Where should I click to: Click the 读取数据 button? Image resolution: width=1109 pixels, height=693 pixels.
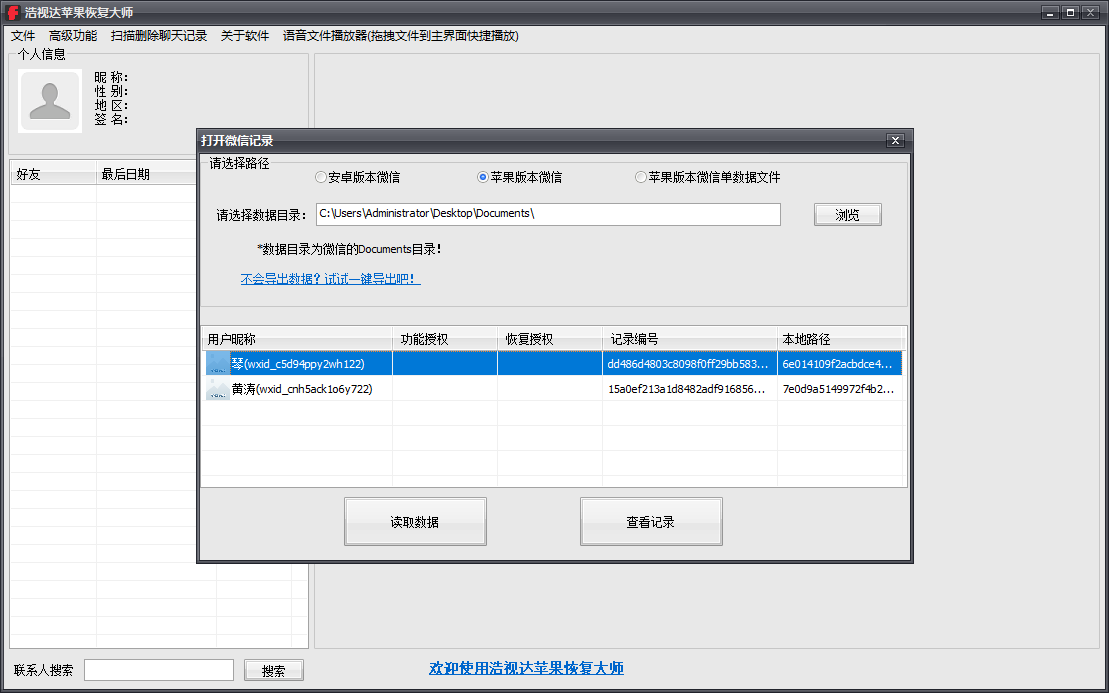point(415,522)
